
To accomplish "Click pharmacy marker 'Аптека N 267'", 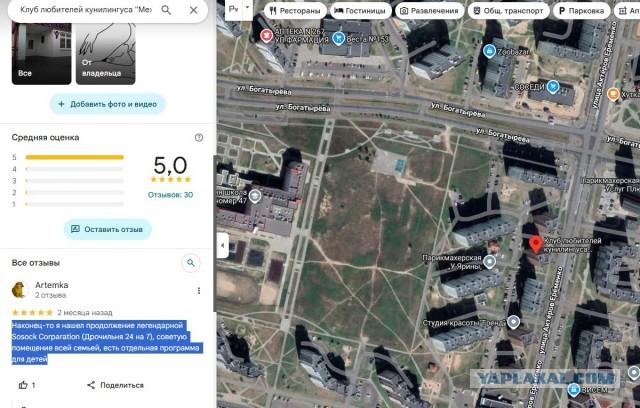I will click(x=267, y=35).
